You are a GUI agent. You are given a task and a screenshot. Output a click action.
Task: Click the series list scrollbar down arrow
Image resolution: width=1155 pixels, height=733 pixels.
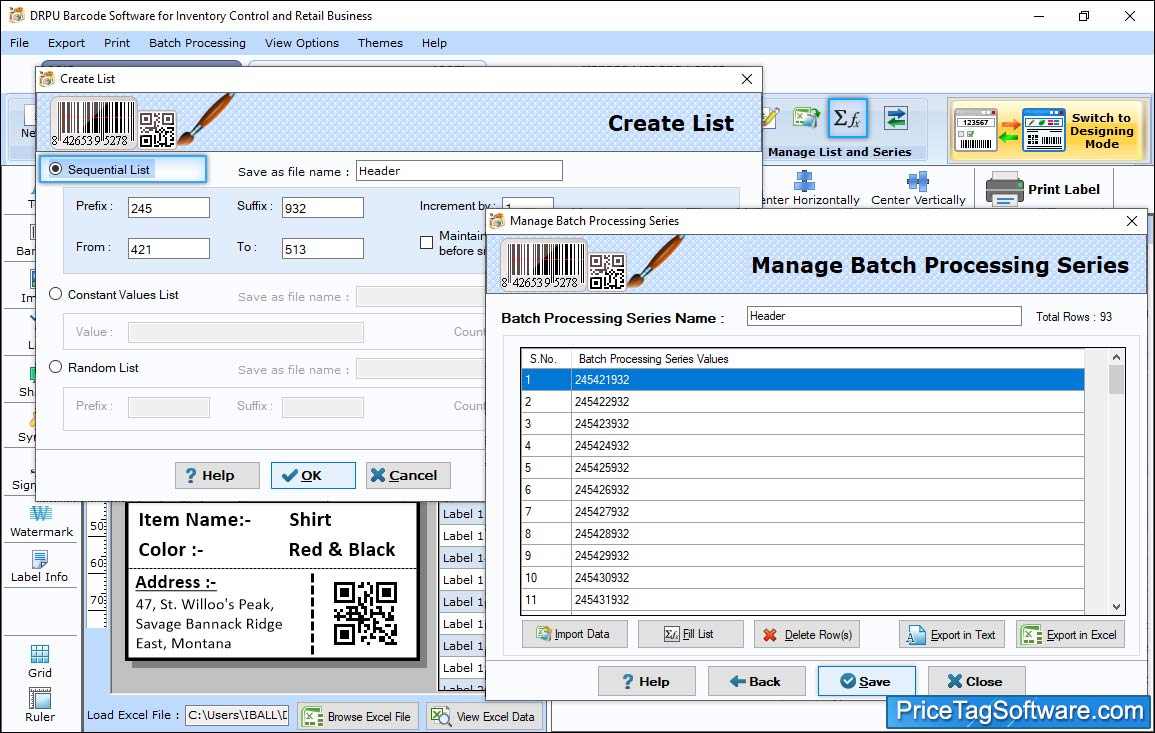coord(1117,606)
